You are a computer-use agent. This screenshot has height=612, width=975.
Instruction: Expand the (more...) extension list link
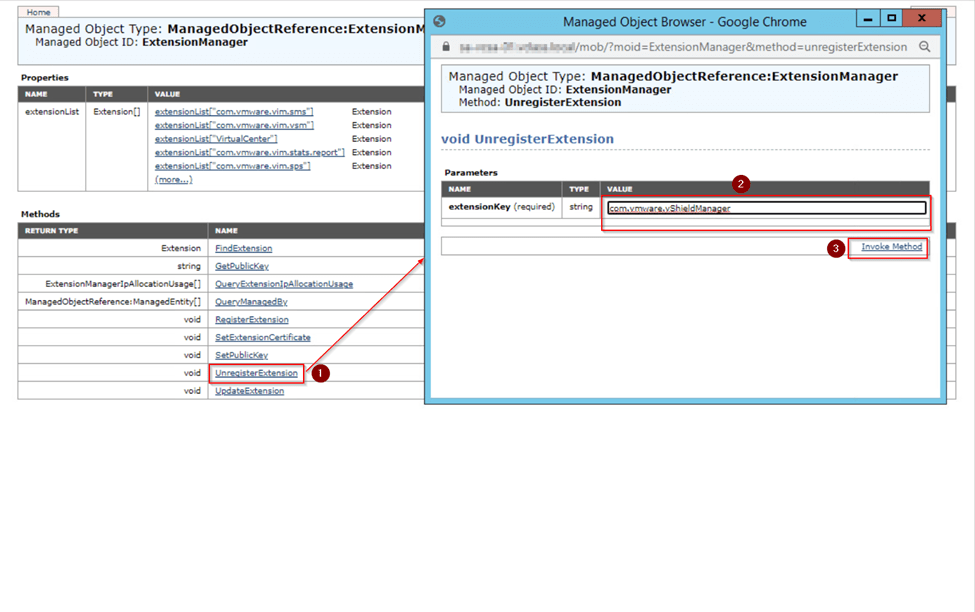[x=173, y=180]
